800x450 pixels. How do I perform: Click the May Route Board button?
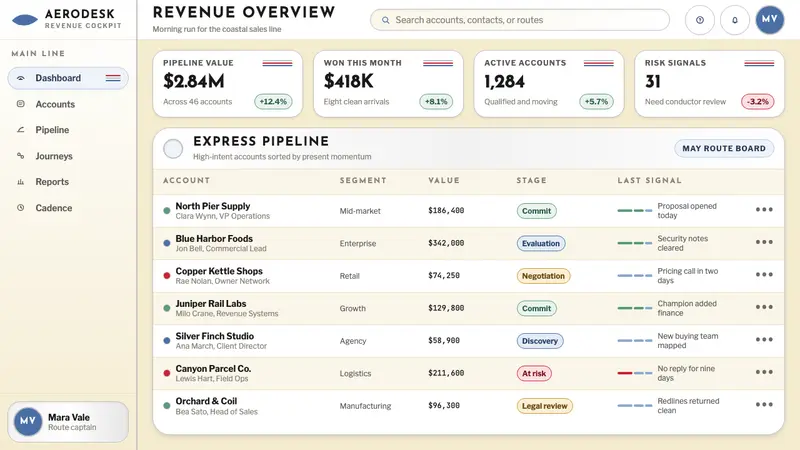tap(724, 148)
